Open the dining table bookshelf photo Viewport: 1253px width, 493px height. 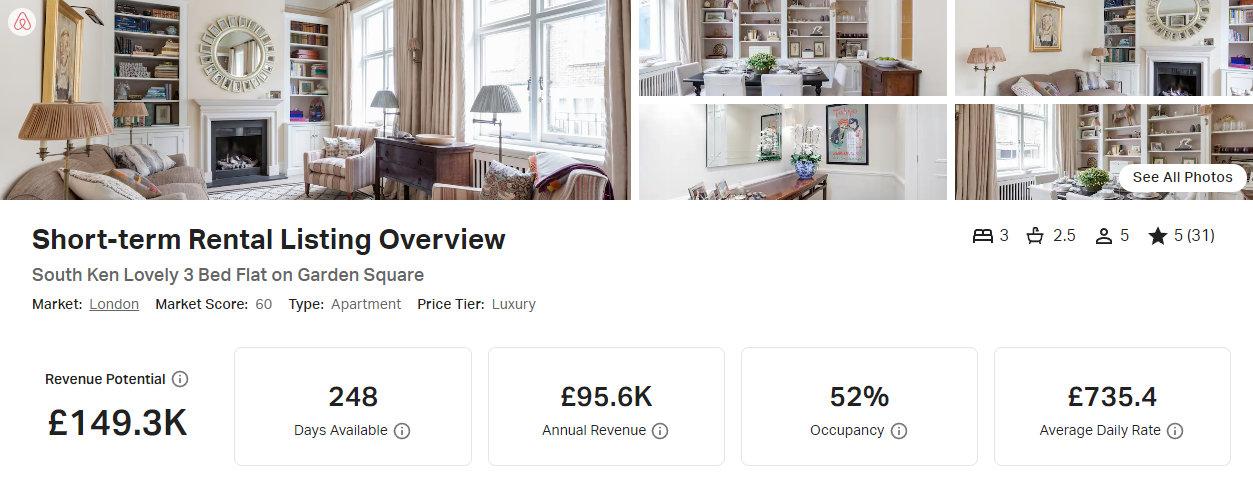coord(793,48)
